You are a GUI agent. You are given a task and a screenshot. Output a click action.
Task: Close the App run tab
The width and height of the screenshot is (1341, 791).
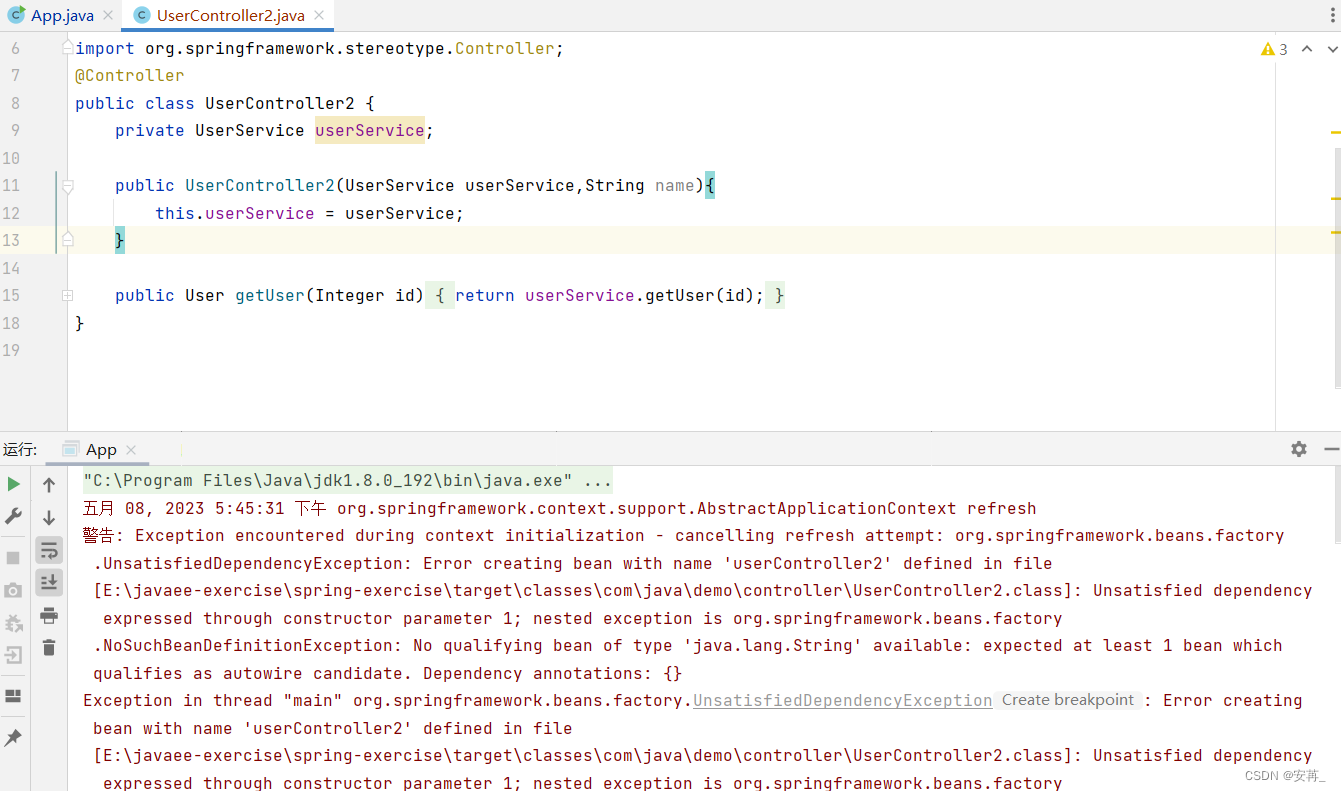pos(131,450)
